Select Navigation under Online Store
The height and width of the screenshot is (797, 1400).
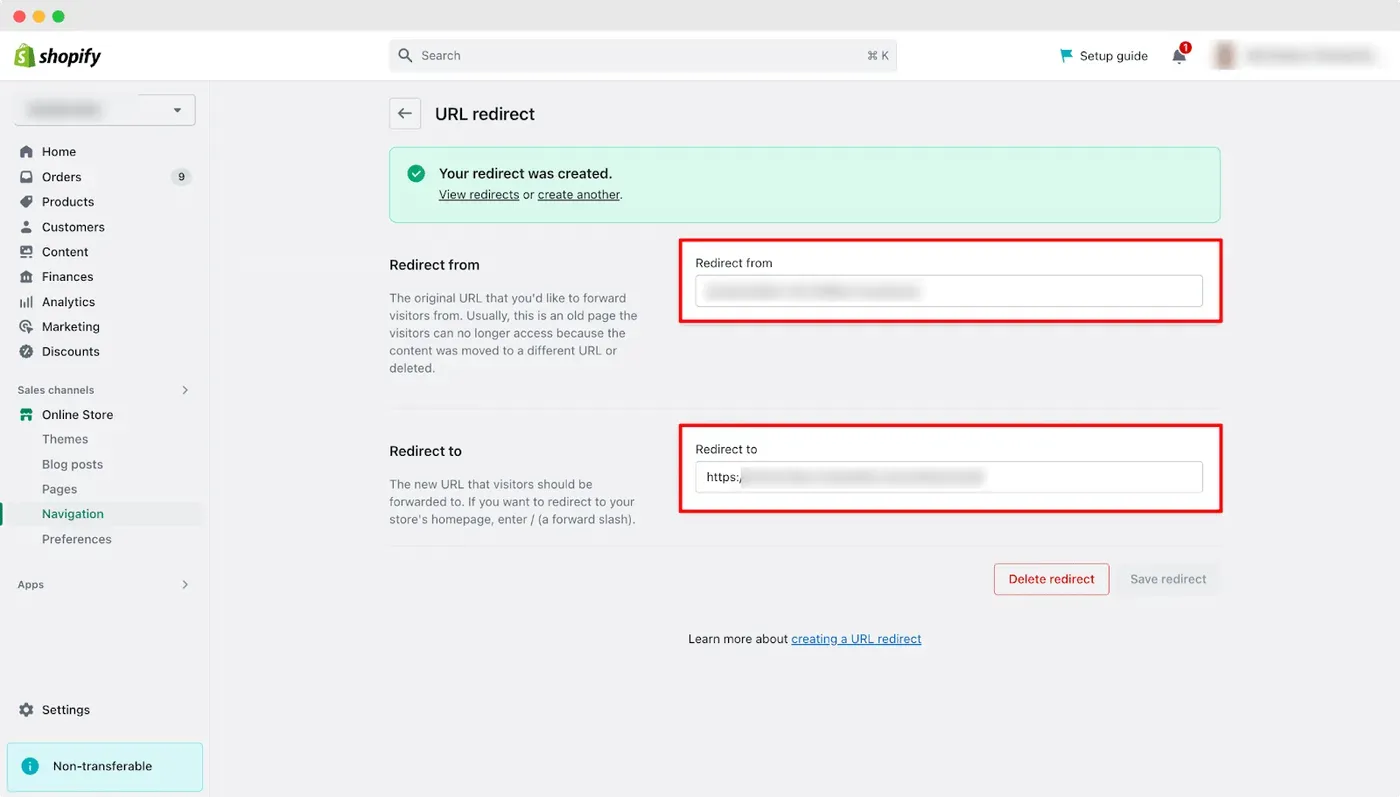click(73, 514)
